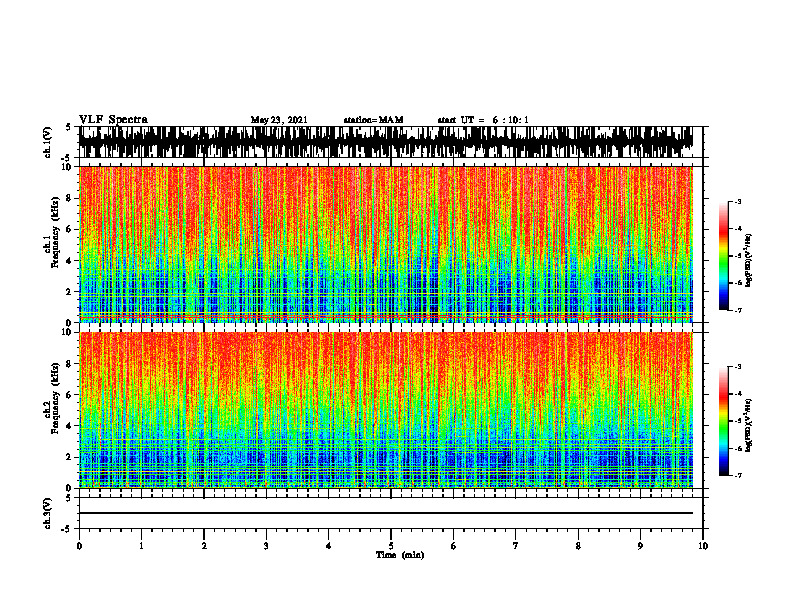Click the "5" tick label of ch.1(V) axis

[x=69, y=127]
